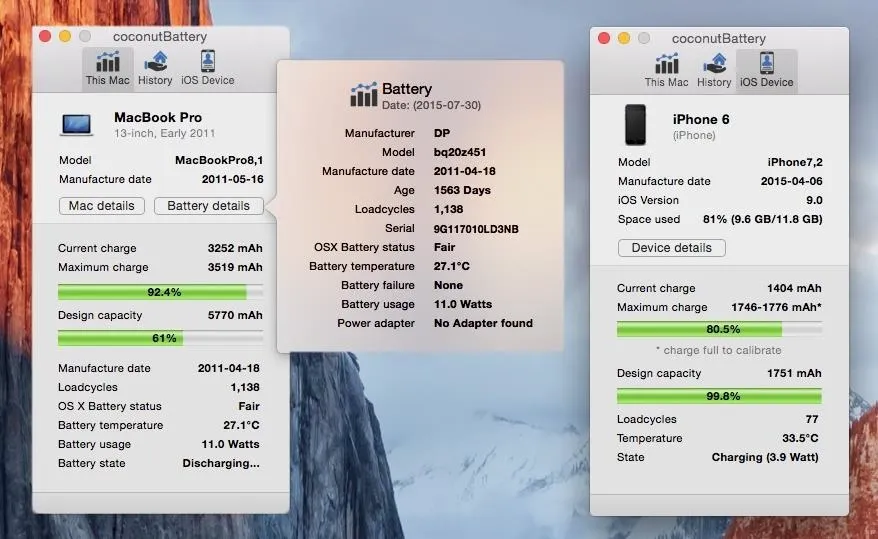
Task: Click the 2015-04-06 manufacture date
Action: click(792, 181)
